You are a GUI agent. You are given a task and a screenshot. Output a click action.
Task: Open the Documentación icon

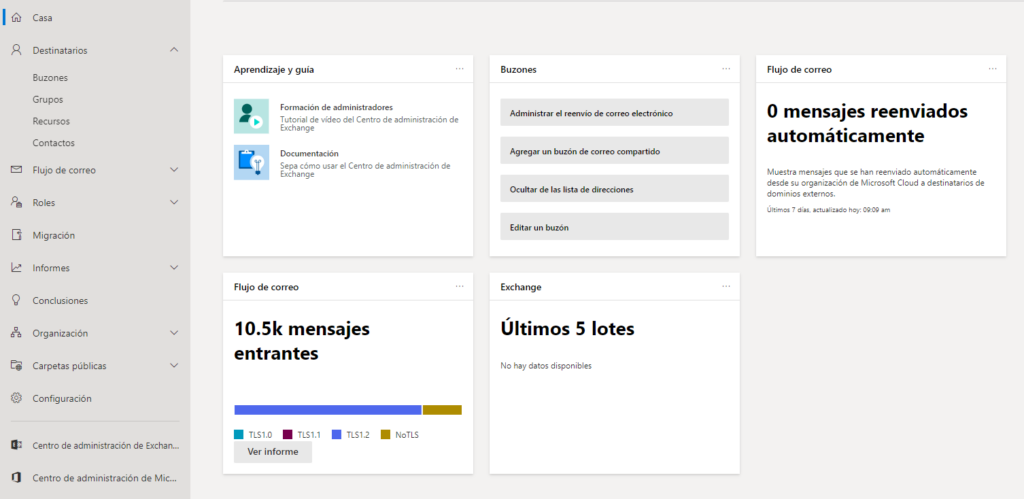pyautogui.click(x=251, y=162)
